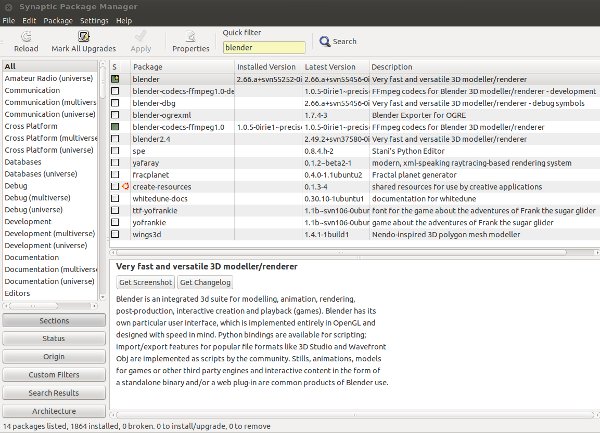Click the Search Results button

(x=54, y=393)
